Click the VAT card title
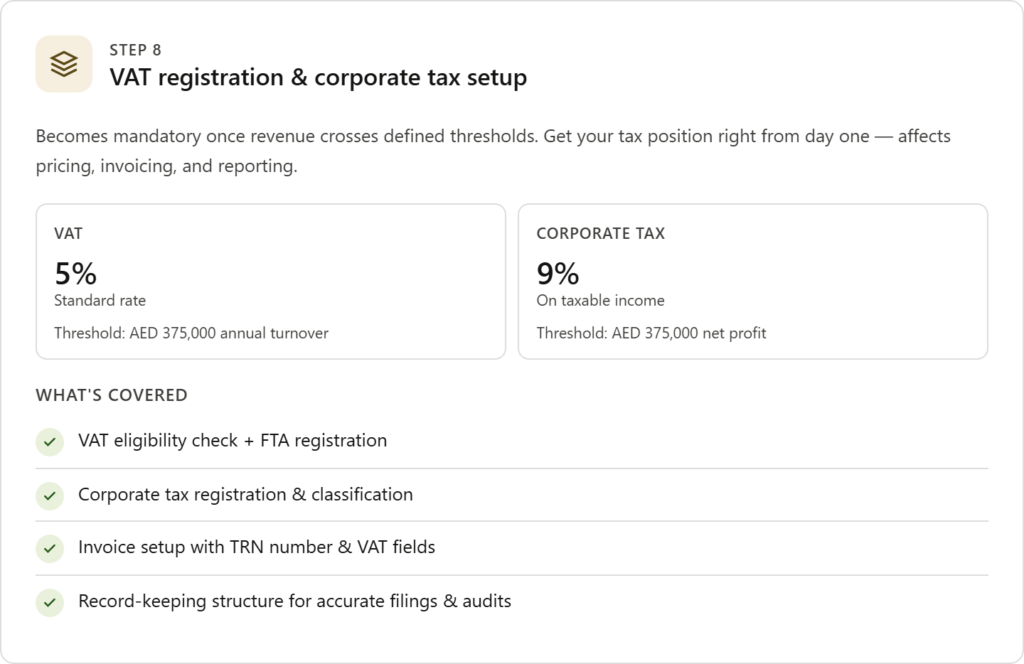 [68, 233]
